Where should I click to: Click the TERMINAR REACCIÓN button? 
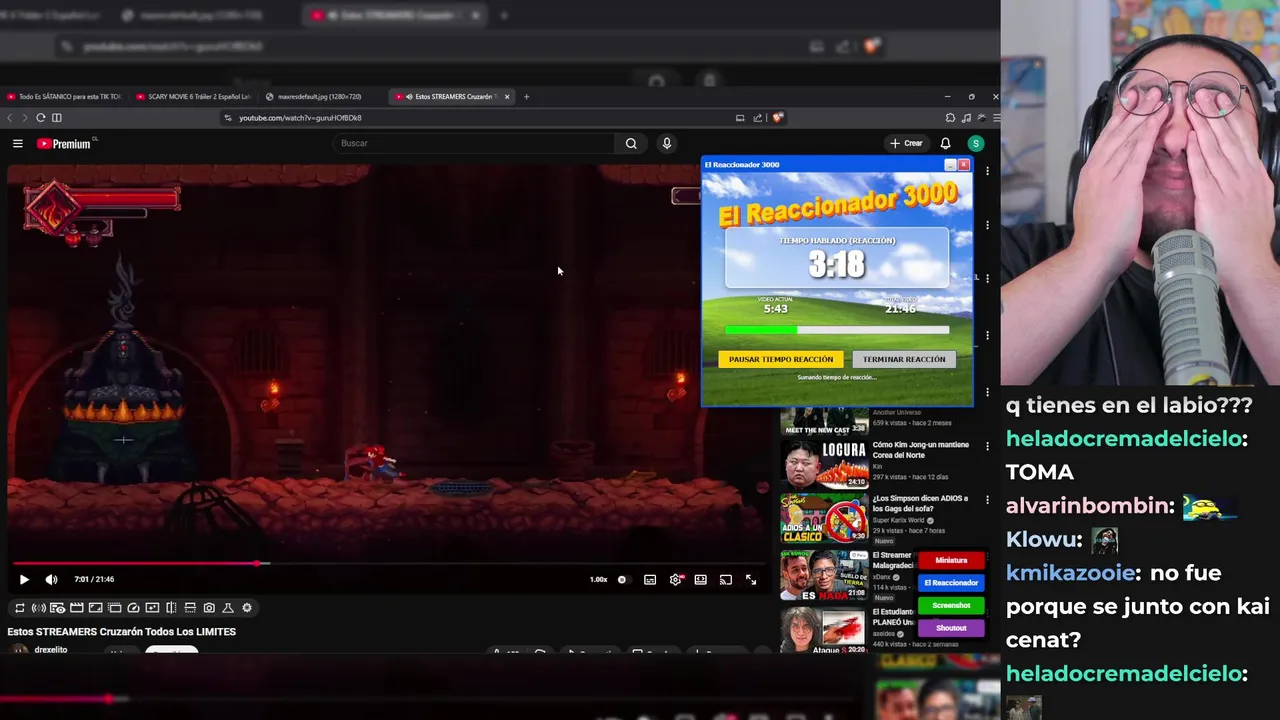click(x=904, y=359)
